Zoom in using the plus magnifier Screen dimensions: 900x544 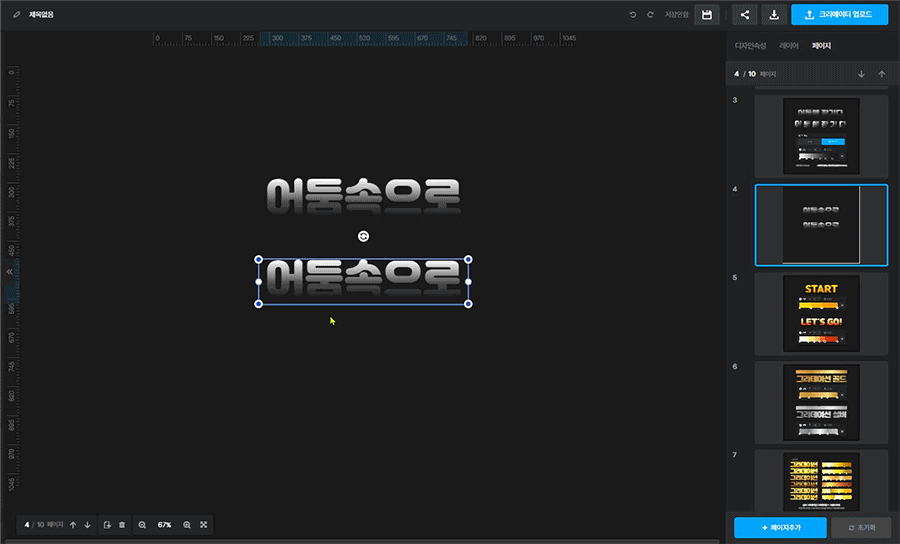coord(186,525)
